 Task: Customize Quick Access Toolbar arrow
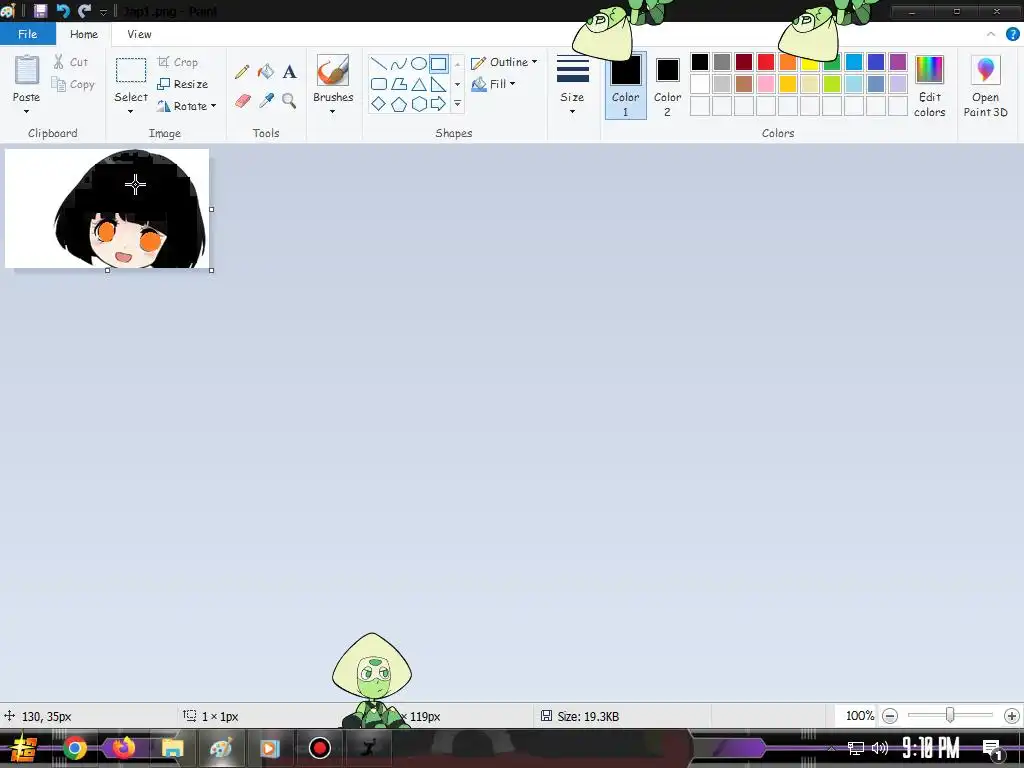pyautogui.click(x=103, y=12)
